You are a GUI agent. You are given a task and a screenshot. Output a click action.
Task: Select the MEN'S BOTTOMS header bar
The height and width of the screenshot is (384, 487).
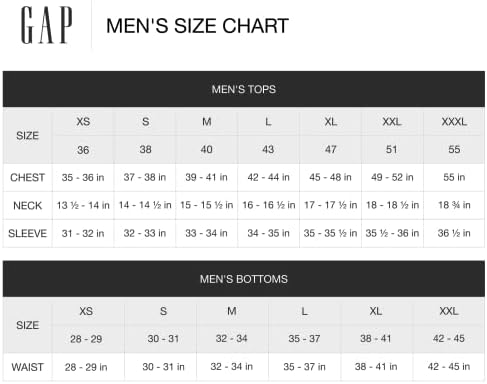point(244,279)
